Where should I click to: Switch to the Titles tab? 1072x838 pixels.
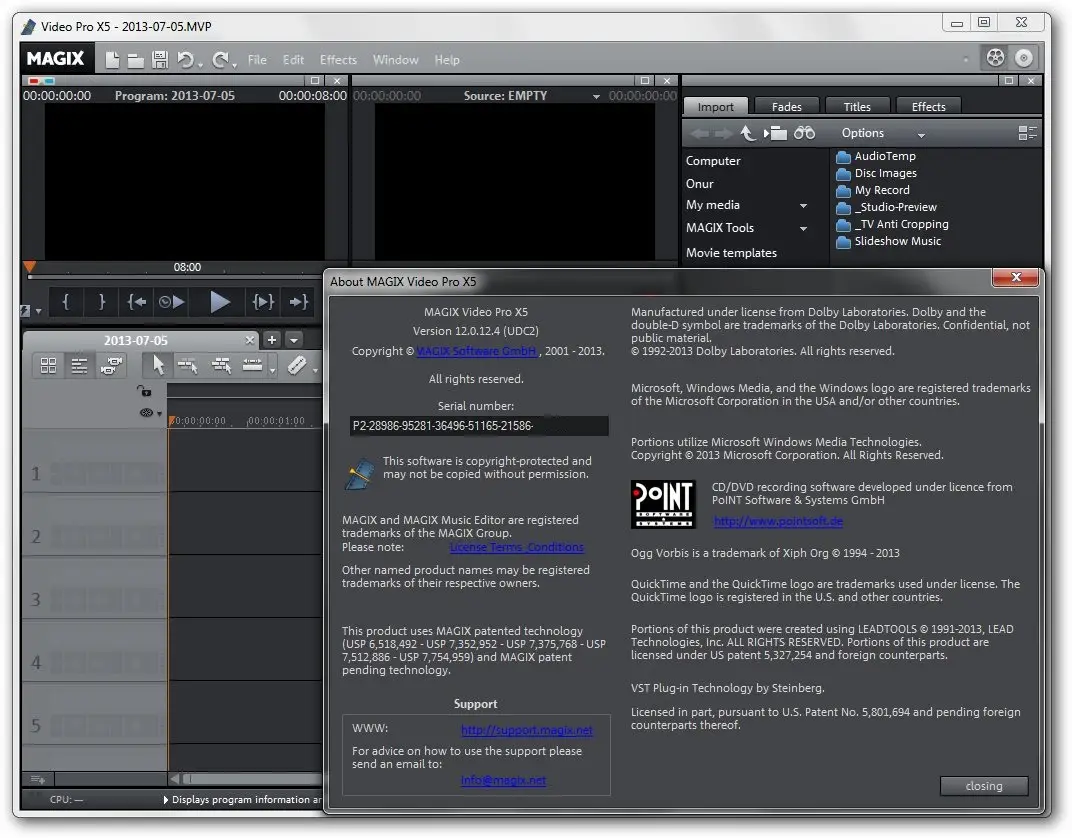click(x=857, y=107)
